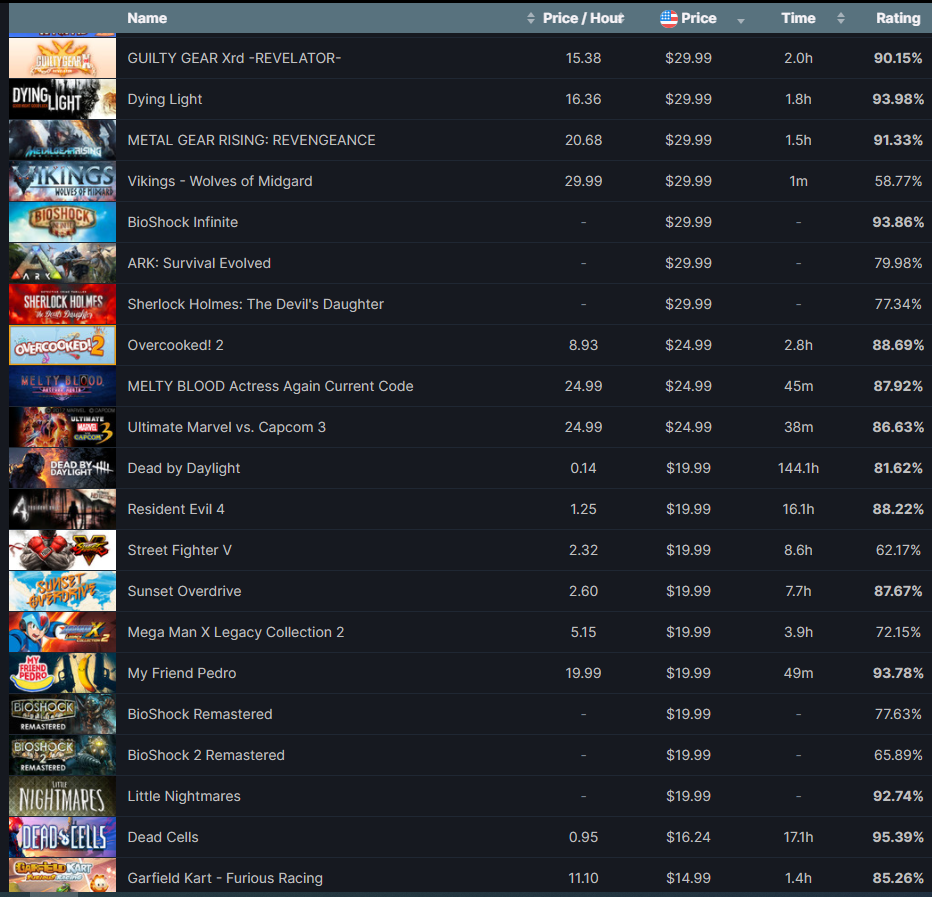Click the Resident Evil 4 name
The height and width of the screenshot is (897, 932).
(176, 509)
